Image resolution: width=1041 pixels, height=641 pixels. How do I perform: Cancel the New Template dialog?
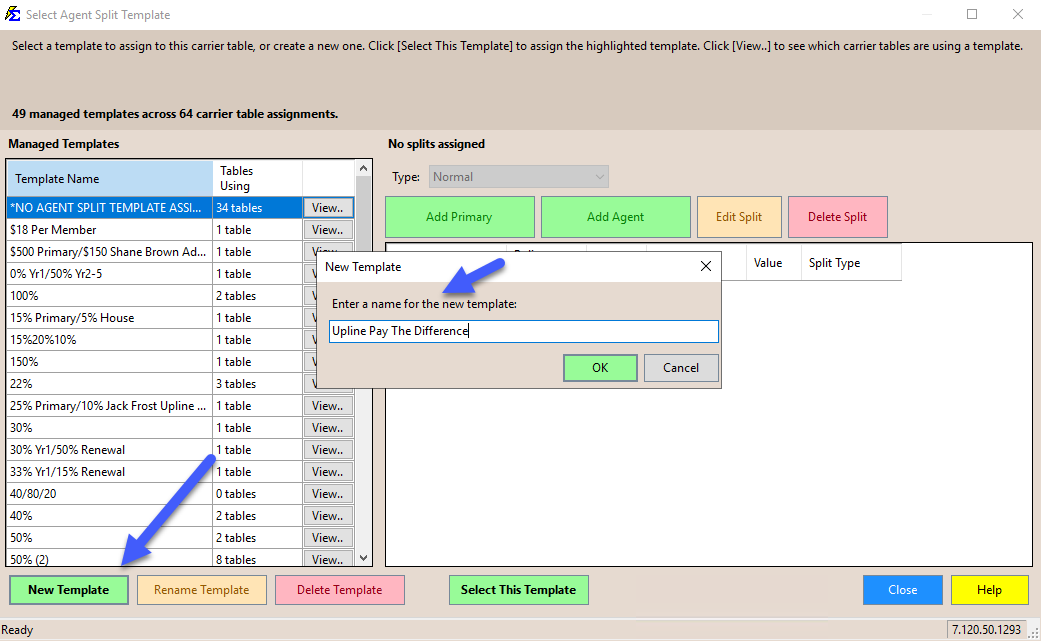681,368
